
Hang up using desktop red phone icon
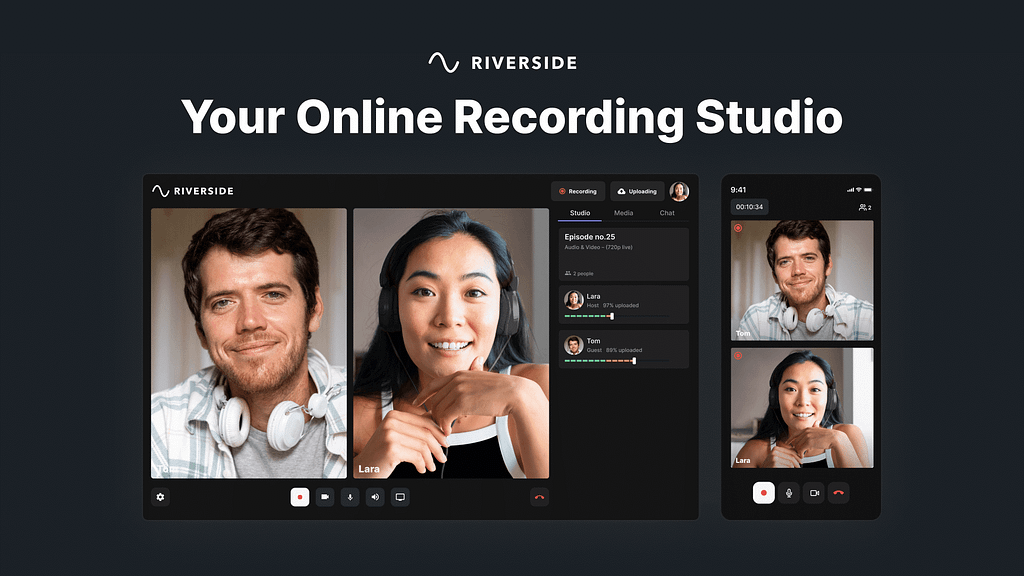[539, 497]
